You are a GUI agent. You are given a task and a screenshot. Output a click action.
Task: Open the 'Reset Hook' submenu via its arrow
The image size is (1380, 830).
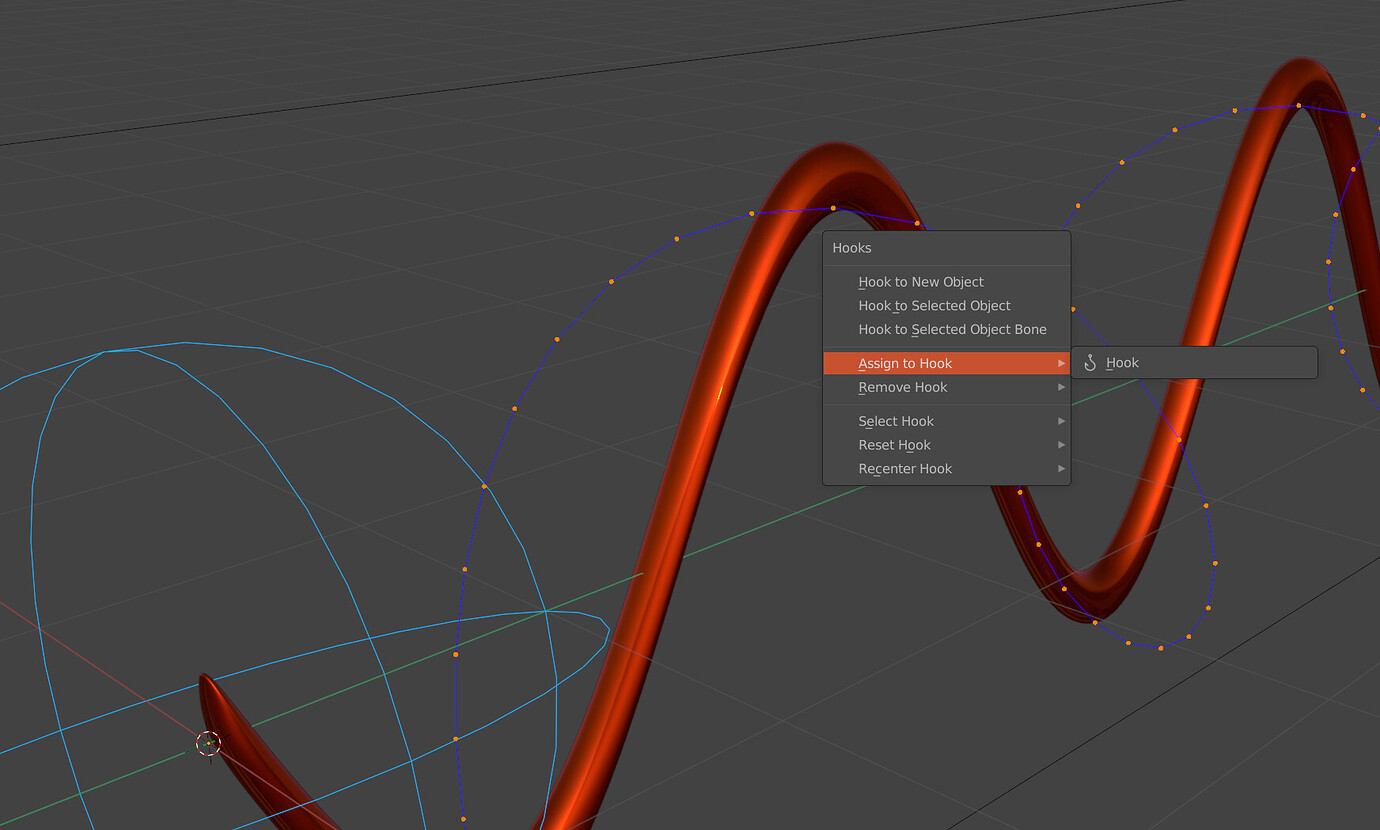point(1061,445)
